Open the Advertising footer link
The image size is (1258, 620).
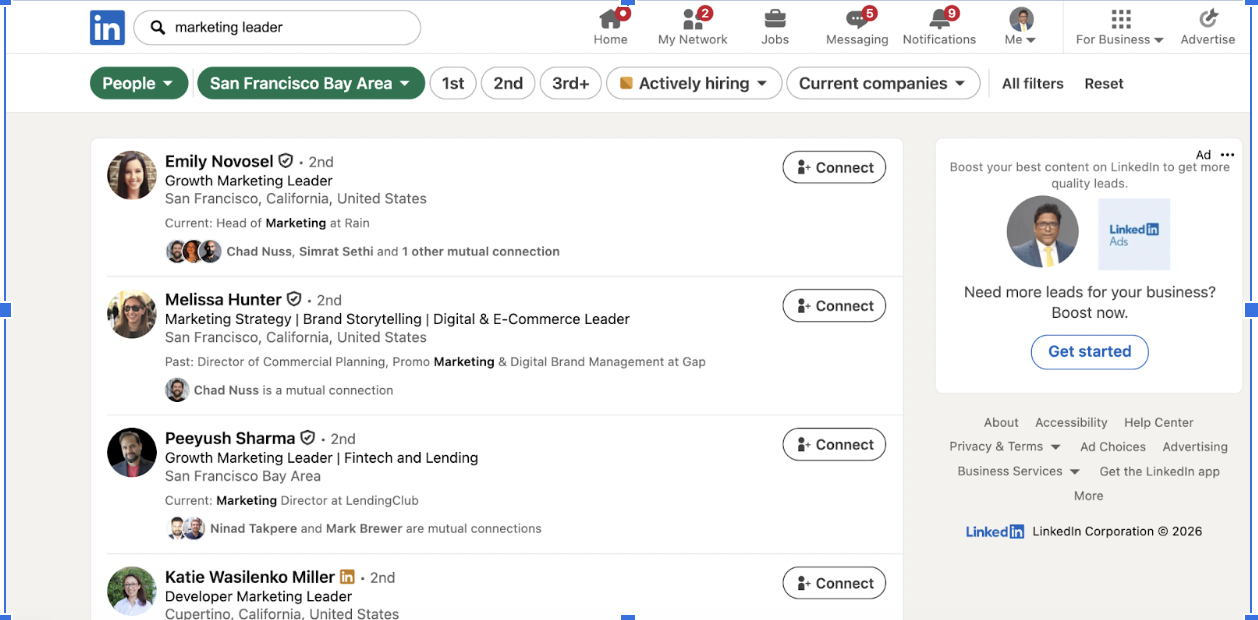(1195, 447)
